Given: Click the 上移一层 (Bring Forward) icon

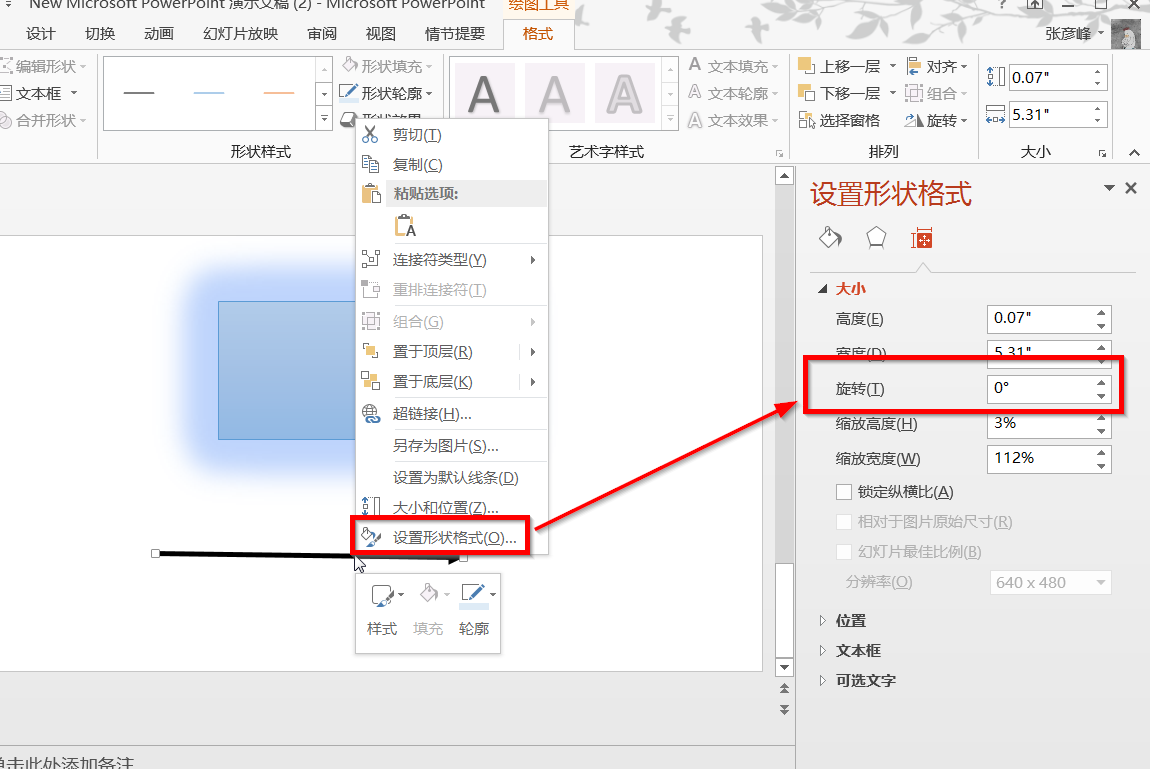Looking at the screenshot, I should click(x=806, y=67).
